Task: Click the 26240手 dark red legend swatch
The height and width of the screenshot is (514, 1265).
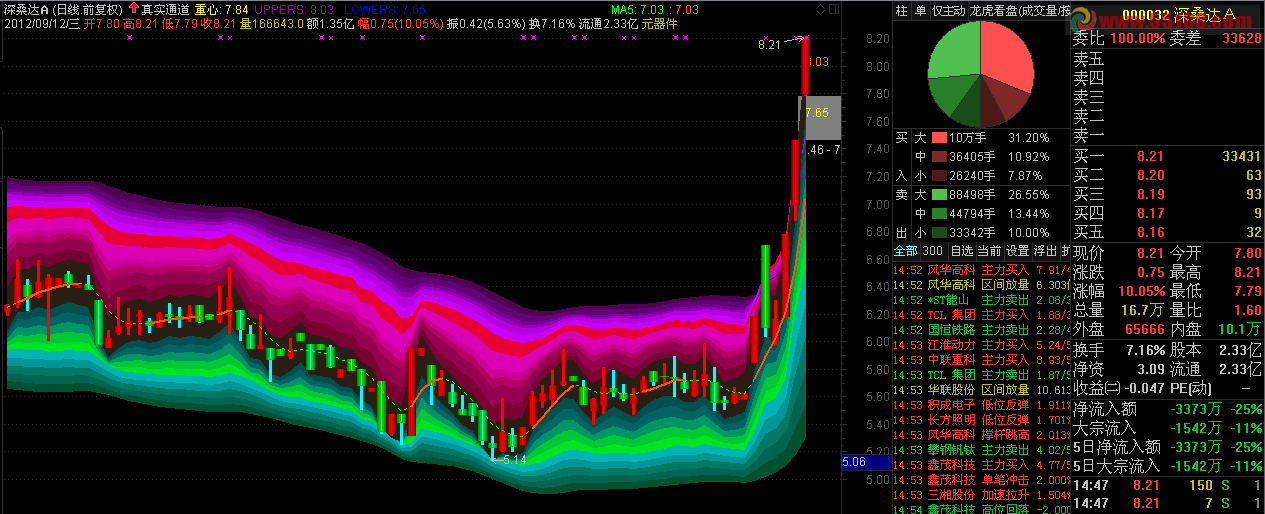Action: (x=939, y=176)
